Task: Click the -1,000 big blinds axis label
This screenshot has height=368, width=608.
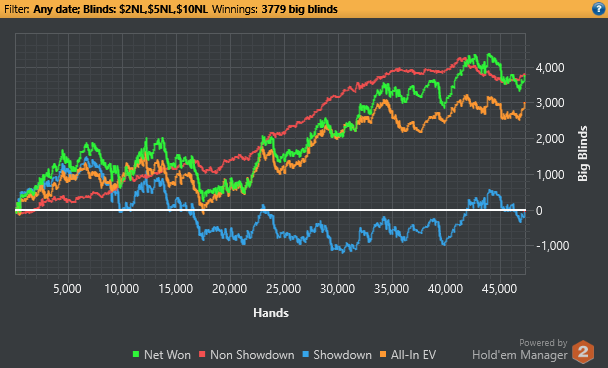Action: (553, 245)
